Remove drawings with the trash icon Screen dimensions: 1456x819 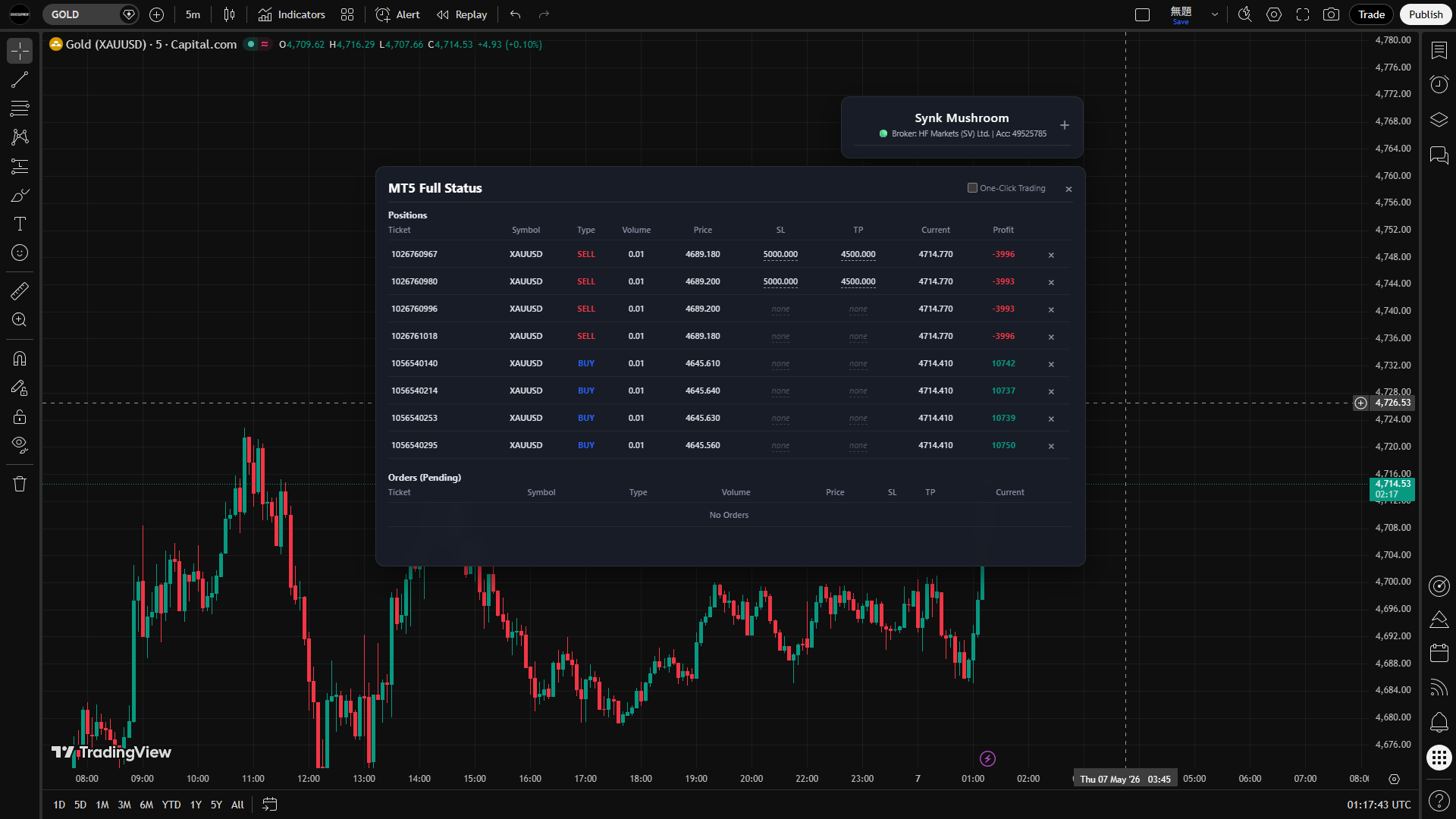pos(20,484)
